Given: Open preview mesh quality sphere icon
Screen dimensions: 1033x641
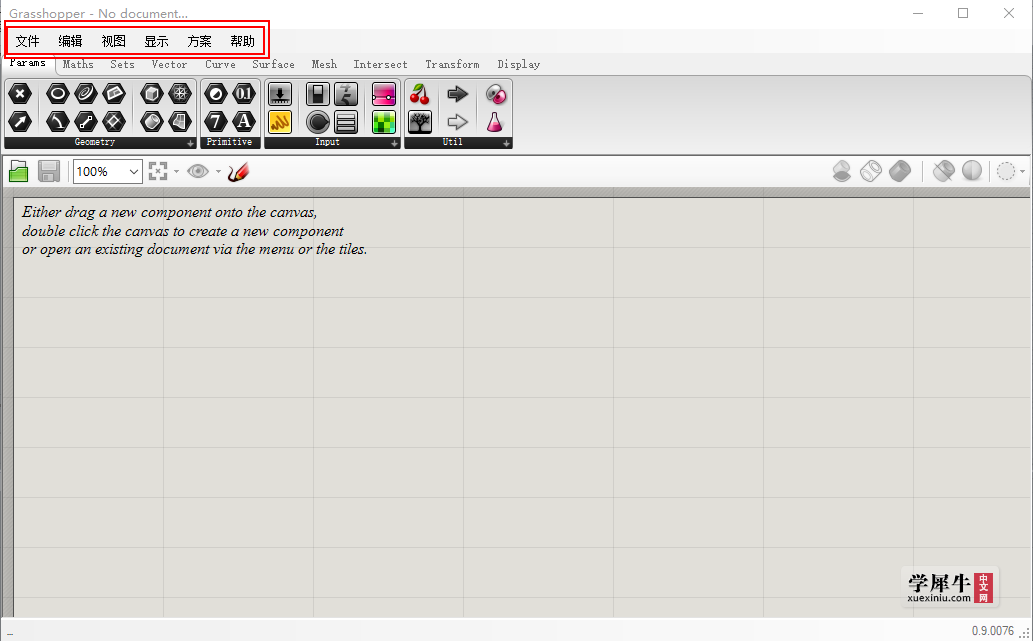Looking at the screenshot, I should (972, 171).
